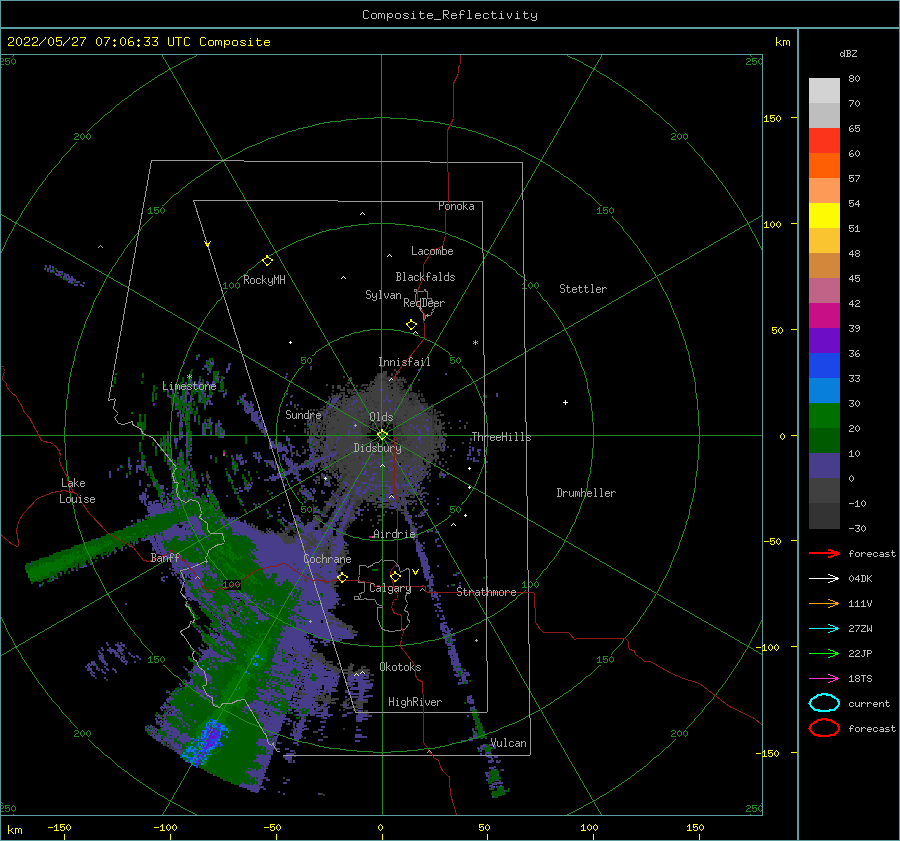Click the Sundre city label
This screenshot has height=841, width=900.
303,414
